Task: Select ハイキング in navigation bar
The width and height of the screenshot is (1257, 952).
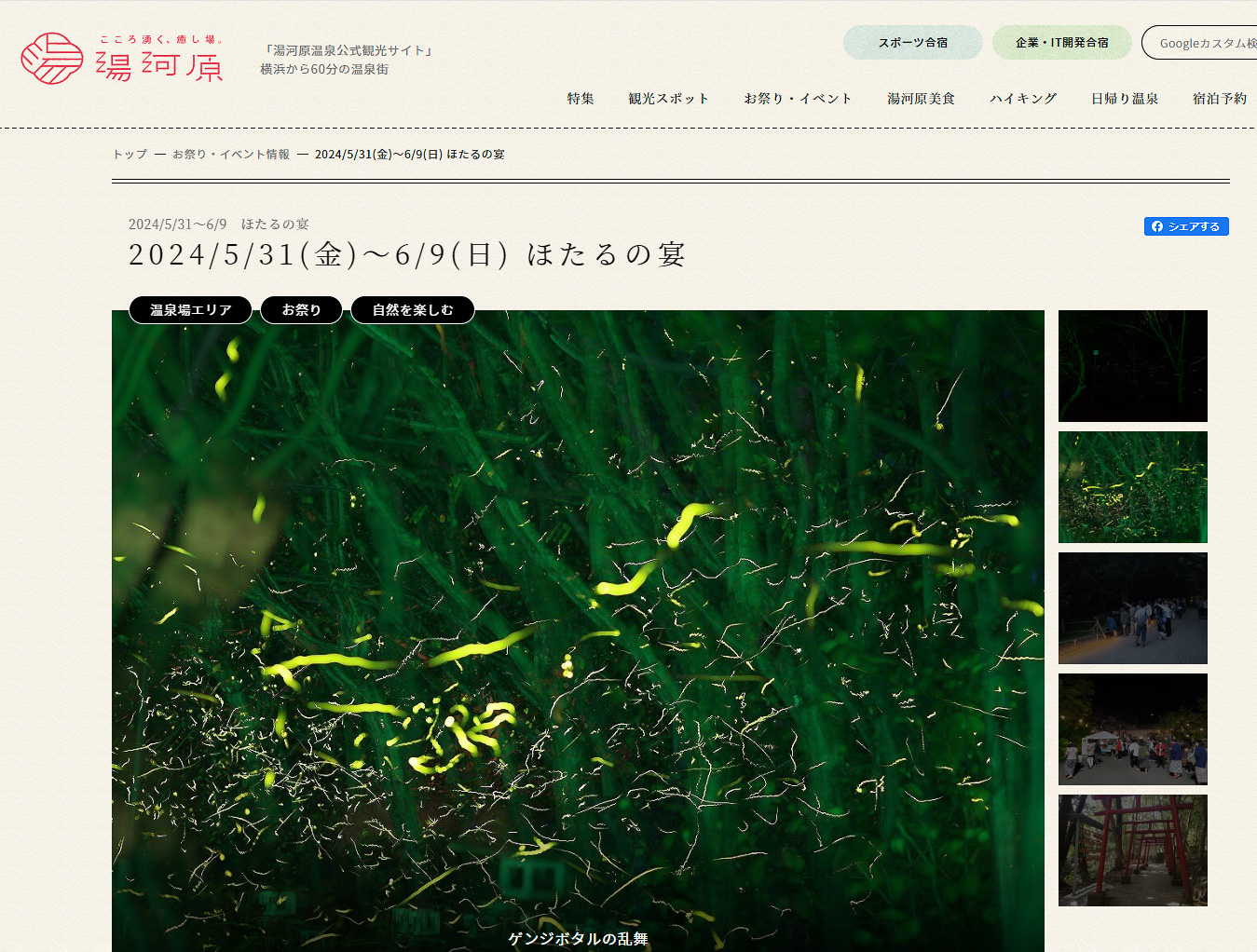Action: 1023,99
